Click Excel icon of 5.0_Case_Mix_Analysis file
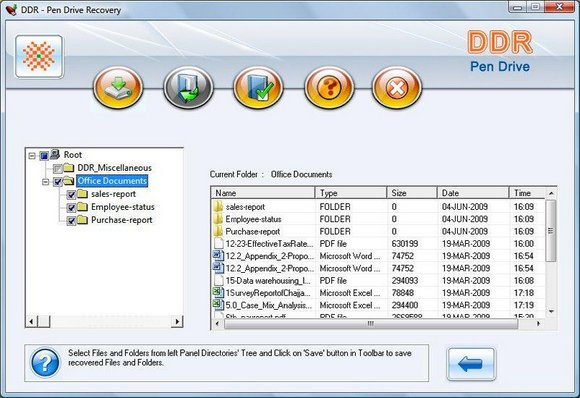This screenshot has height=398, width=580. click(x=218, y=305)
